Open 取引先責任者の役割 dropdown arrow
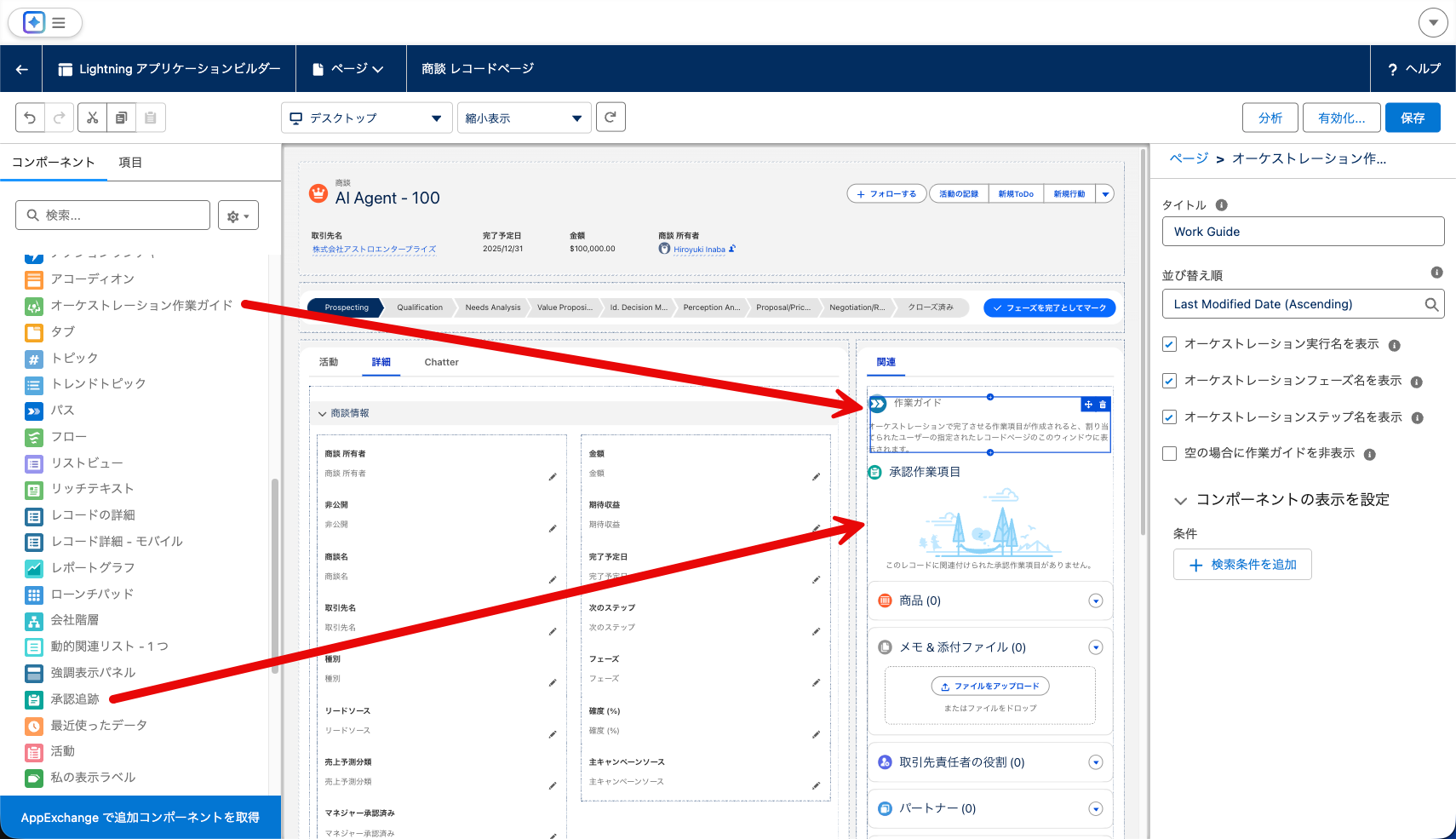This screenshot has width=1456, height=839. tap(1096, 762)
